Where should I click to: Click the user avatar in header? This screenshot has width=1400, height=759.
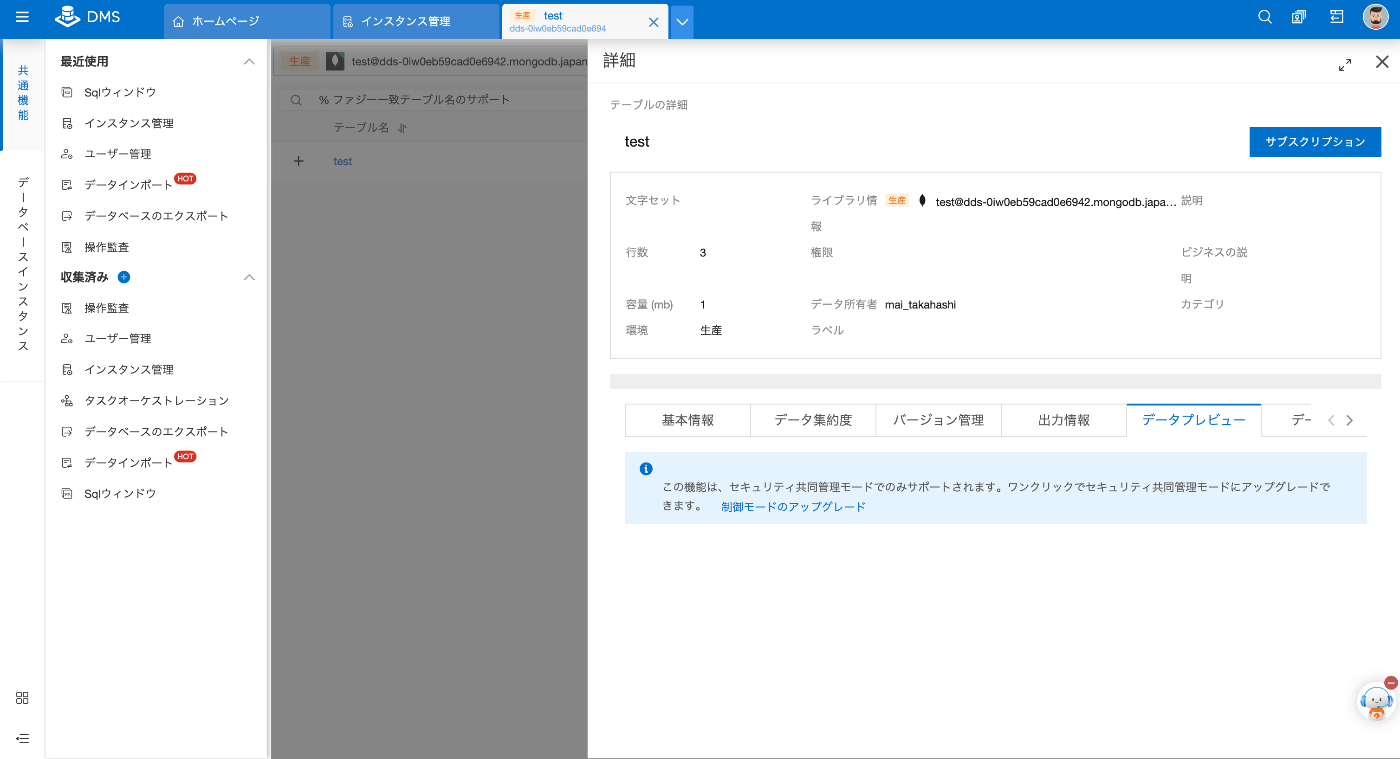(x=1375, y=17)
